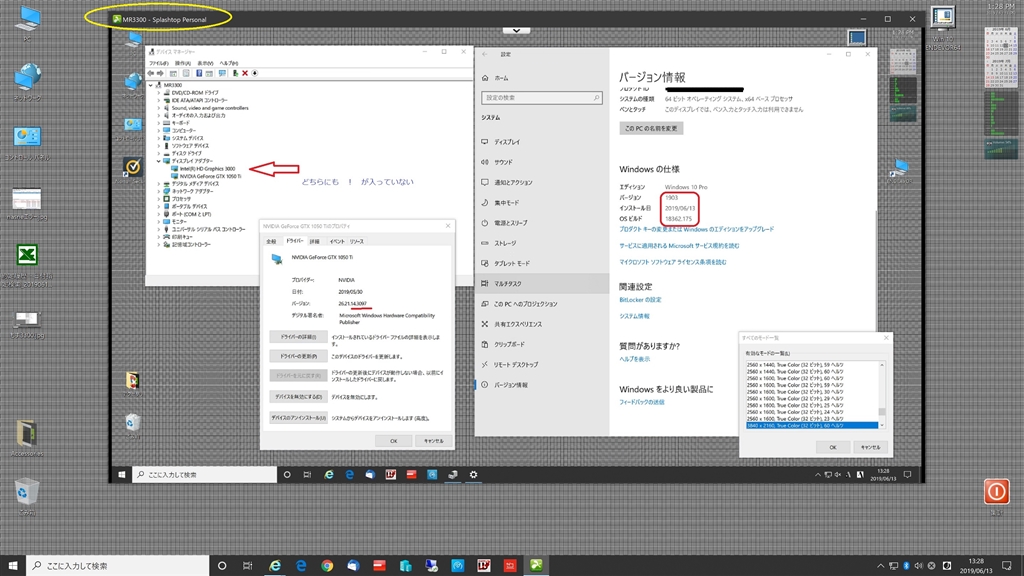Screen dimensions: 1024x576
Task: Open the local Action Center notification icon
Action: click(x=1006, y=566)
